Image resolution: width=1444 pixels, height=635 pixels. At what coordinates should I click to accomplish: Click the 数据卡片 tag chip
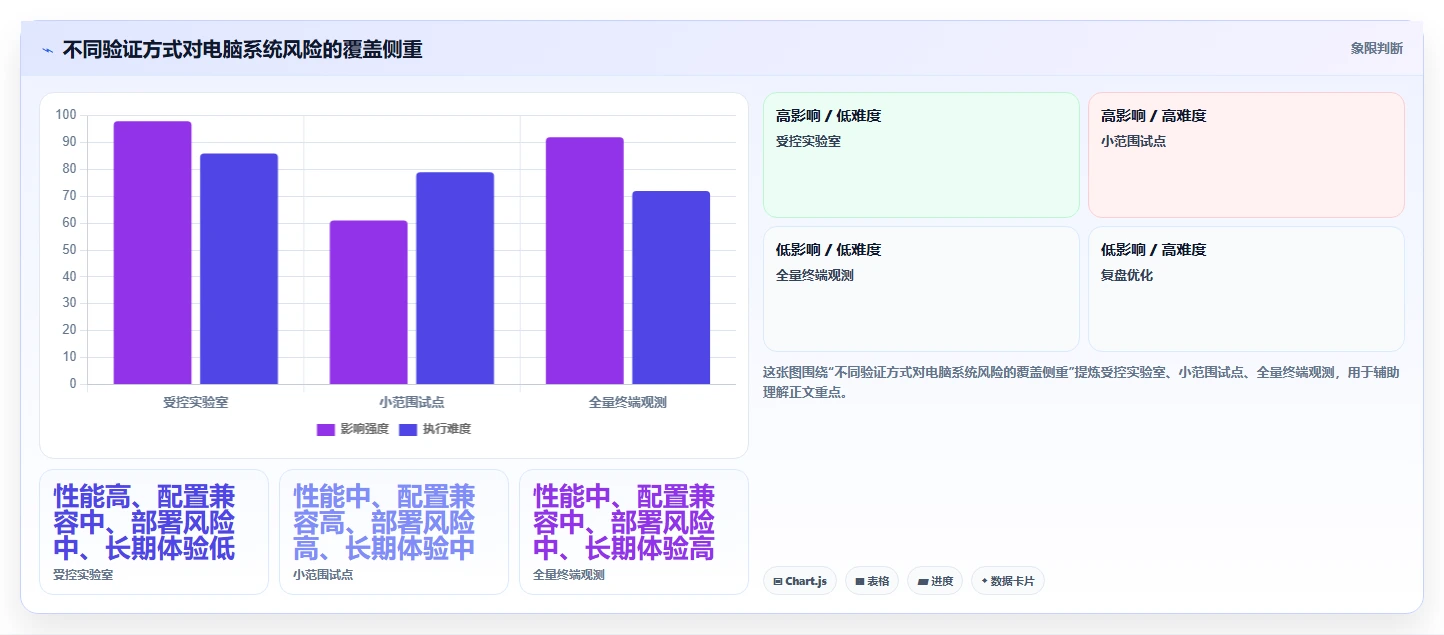click(1008, 581)
